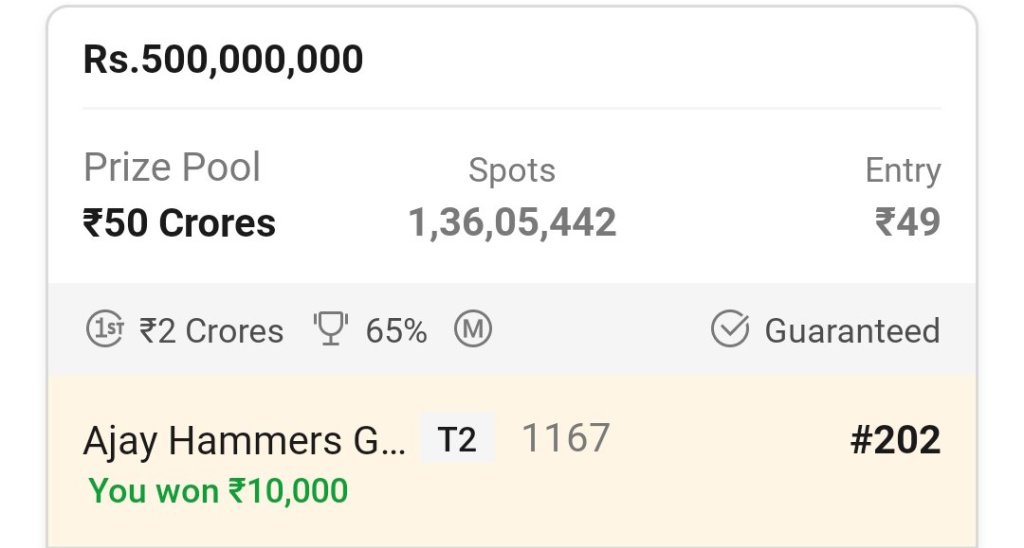Click the You won ₹10,000 message

(218, 491)
